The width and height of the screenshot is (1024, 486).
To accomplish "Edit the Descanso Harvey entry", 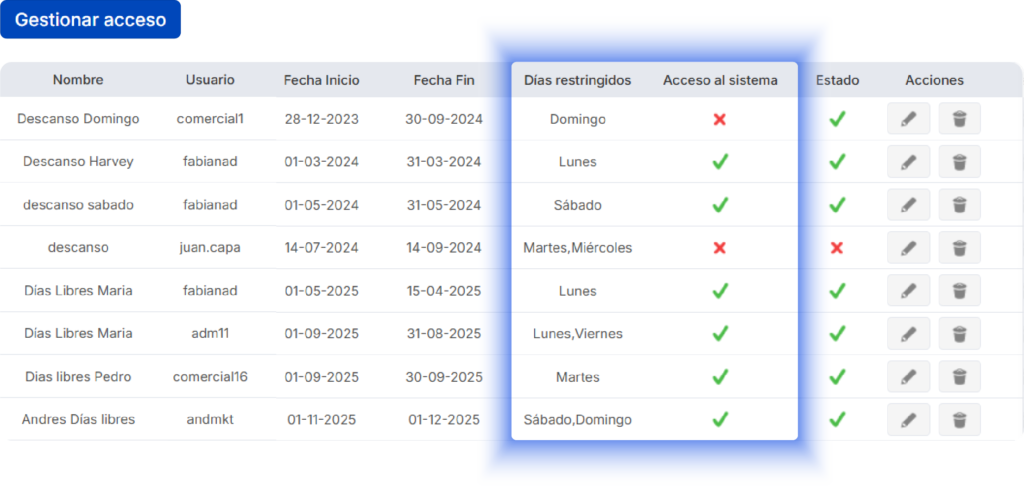I will (908, 162).
